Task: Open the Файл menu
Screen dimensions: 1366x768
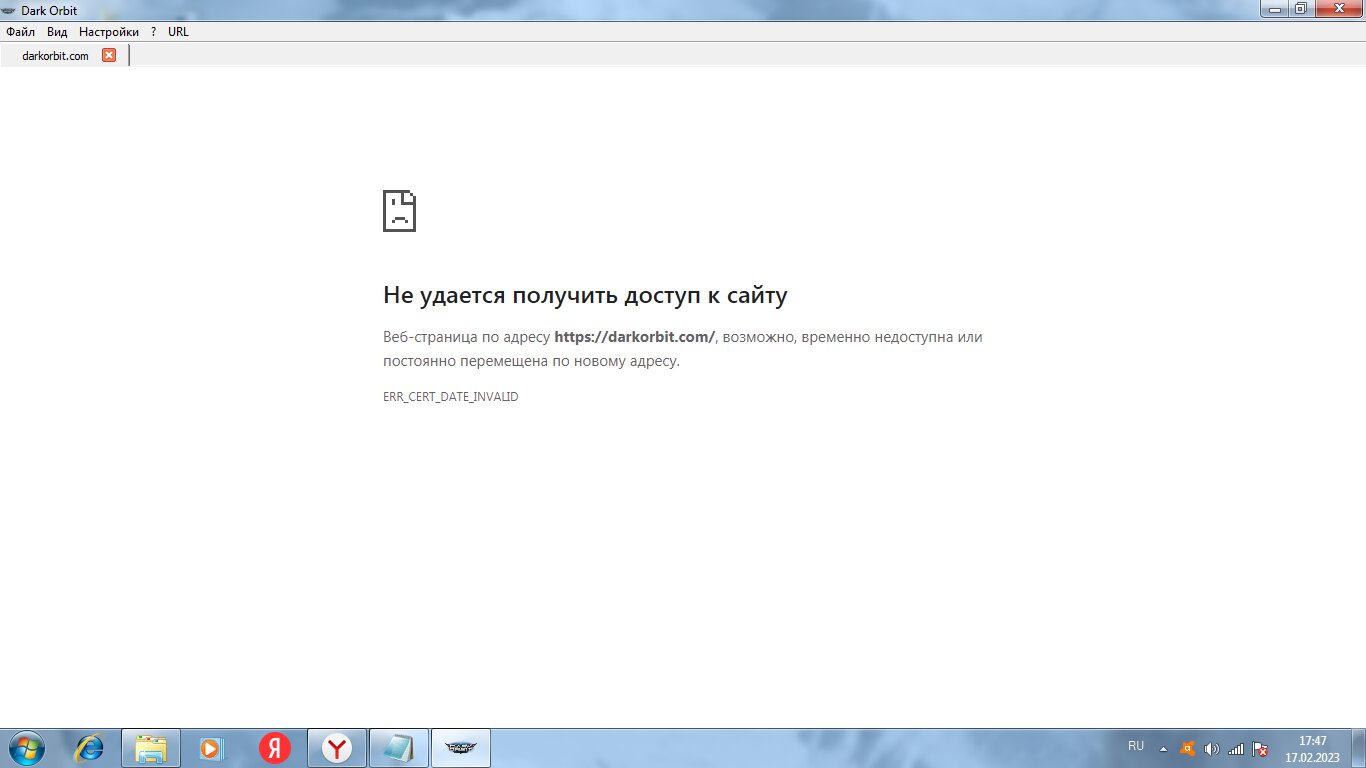Action: 20,32
